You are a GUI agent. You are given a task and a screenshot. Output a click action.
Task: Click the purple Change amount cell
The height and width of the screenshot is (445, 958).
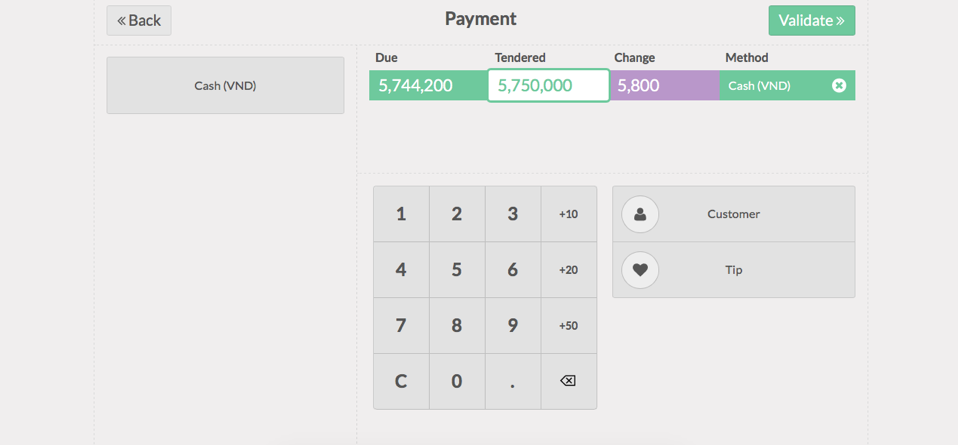pos(665,86)
